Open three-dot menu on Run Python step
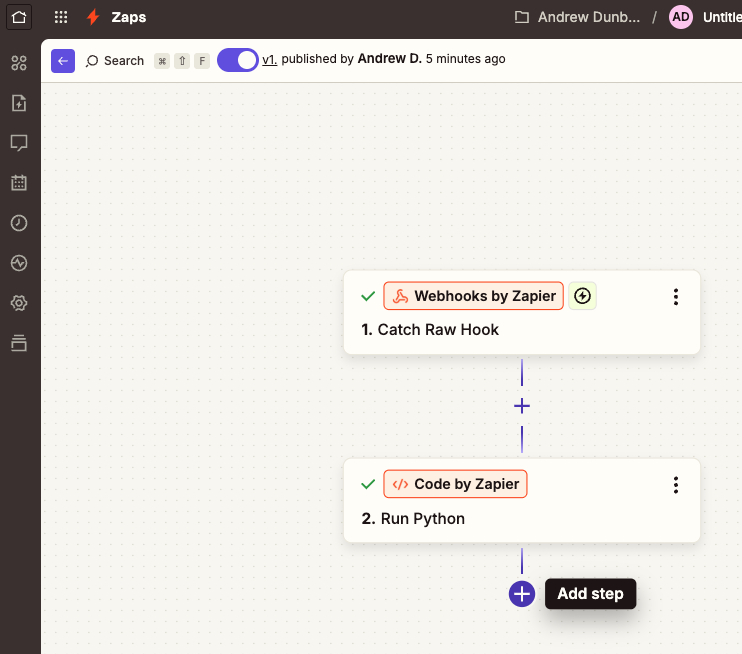Image resolution: width=742 pixels, height=654 pixels. coord(676,485)
